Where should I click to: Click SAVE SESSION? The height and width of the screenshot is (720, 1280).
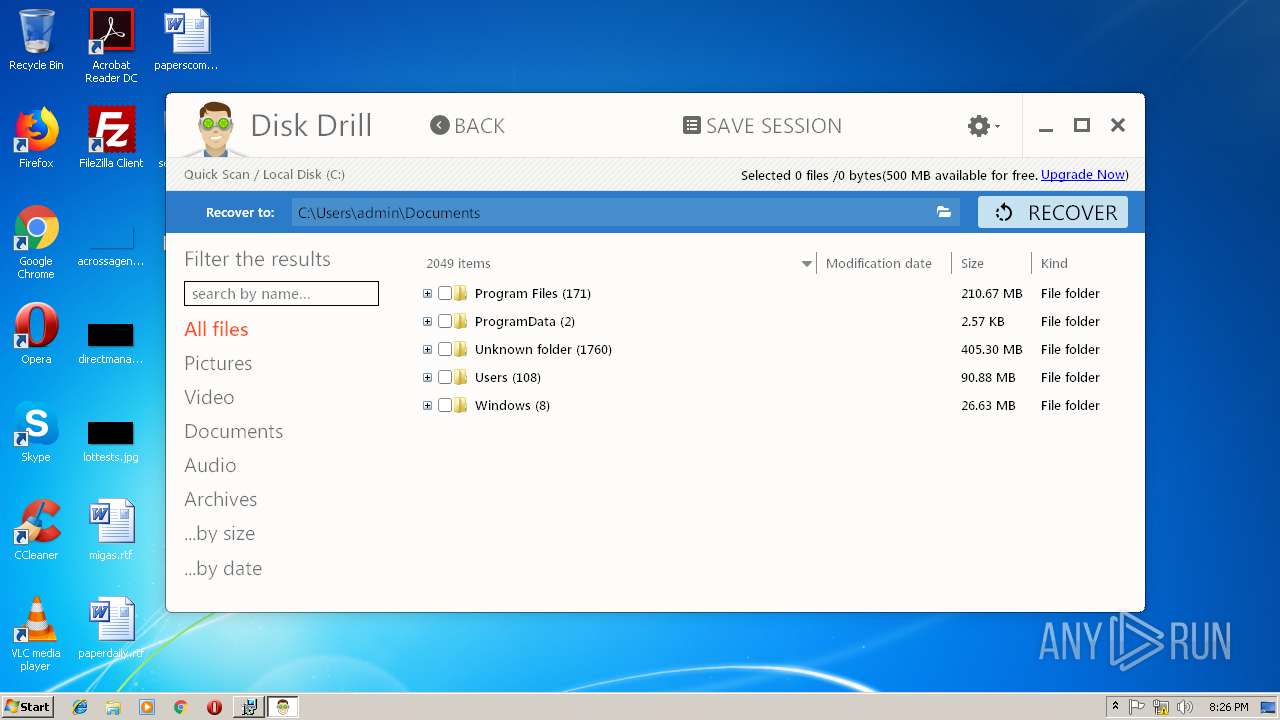tap(762, 125)
